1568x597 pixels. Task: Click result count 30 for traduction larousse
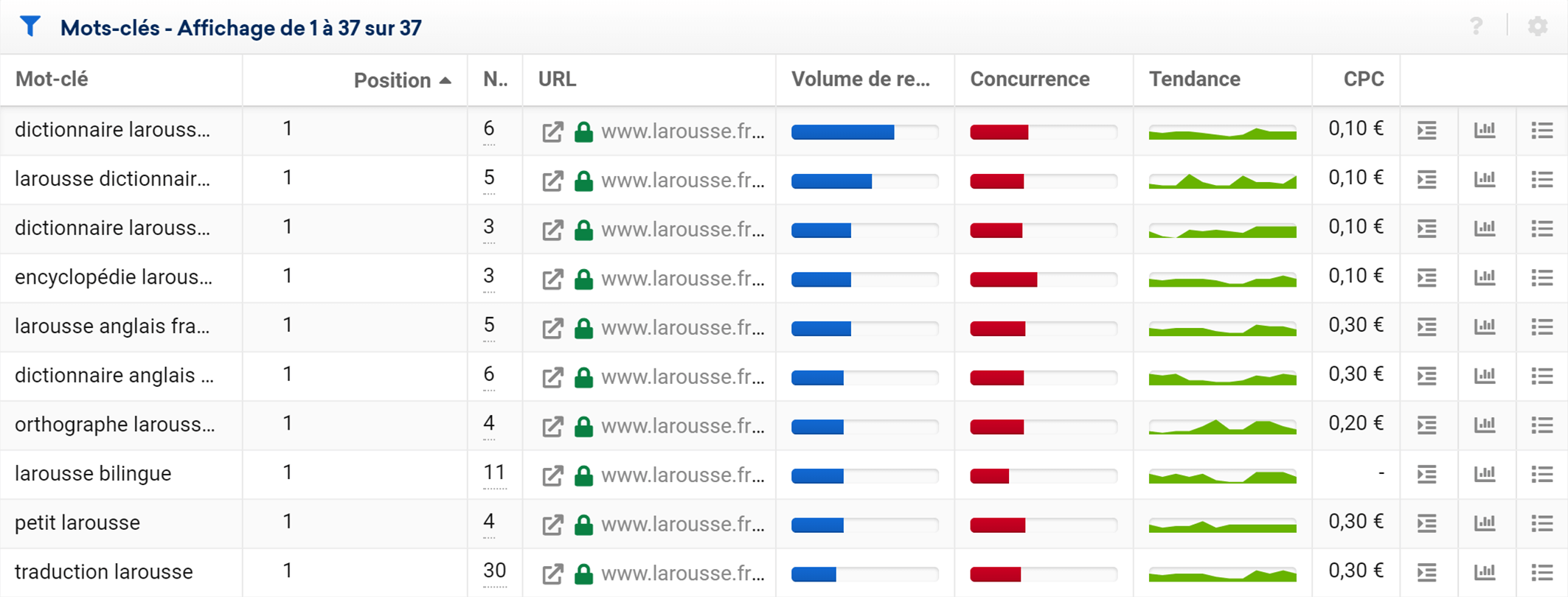pyautogui.click(x=494, y=571)
